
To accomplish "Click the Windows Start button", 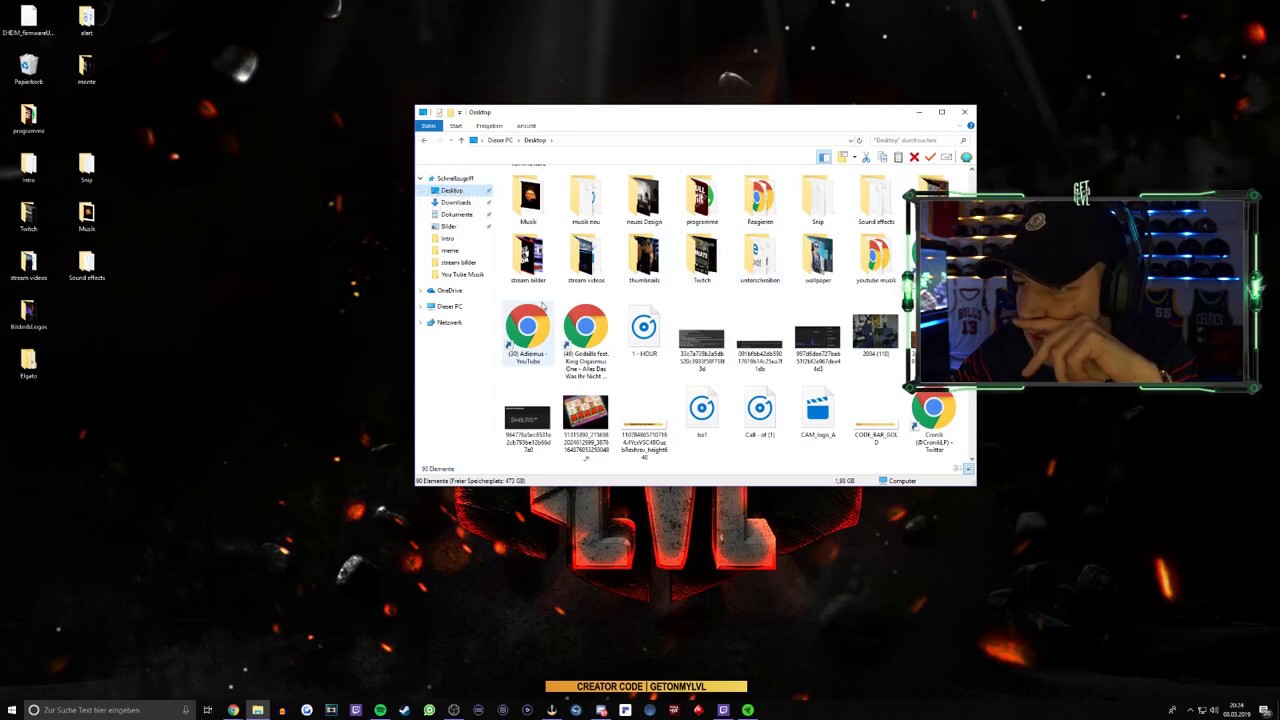I will pyautogui.click(x=10, y=710).
